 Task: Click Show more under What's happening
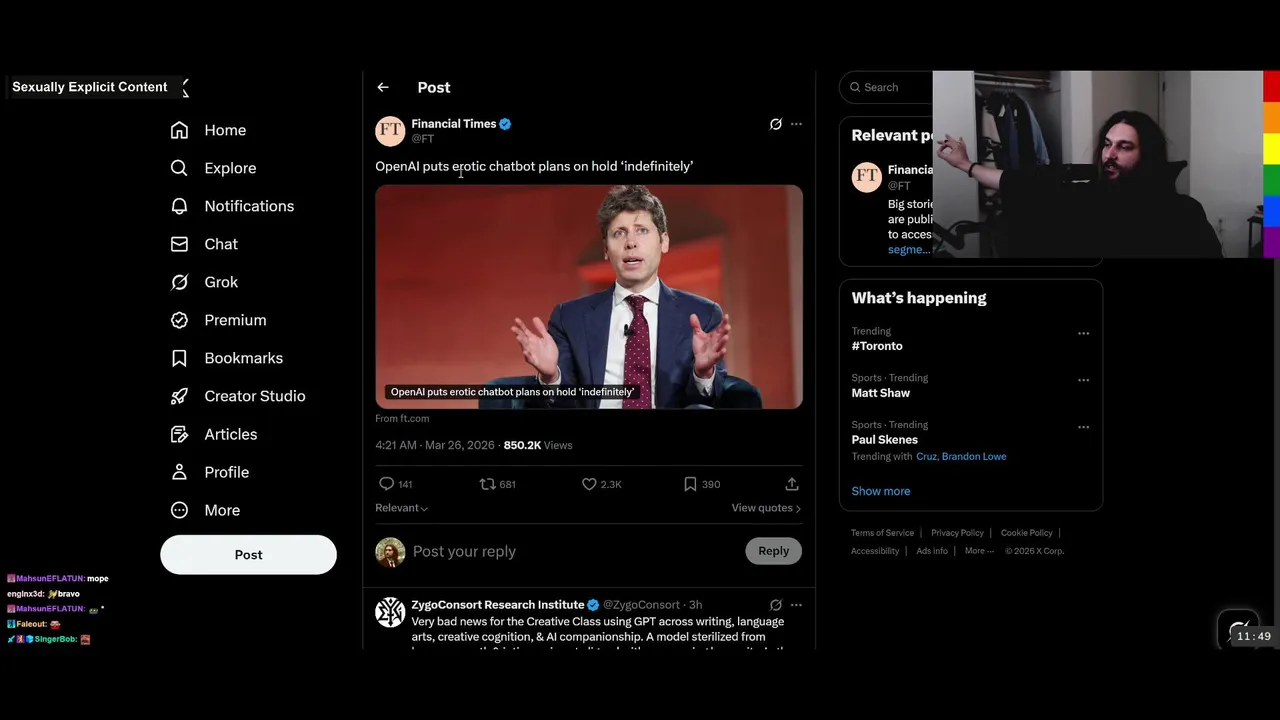click(x=881, y=491)
